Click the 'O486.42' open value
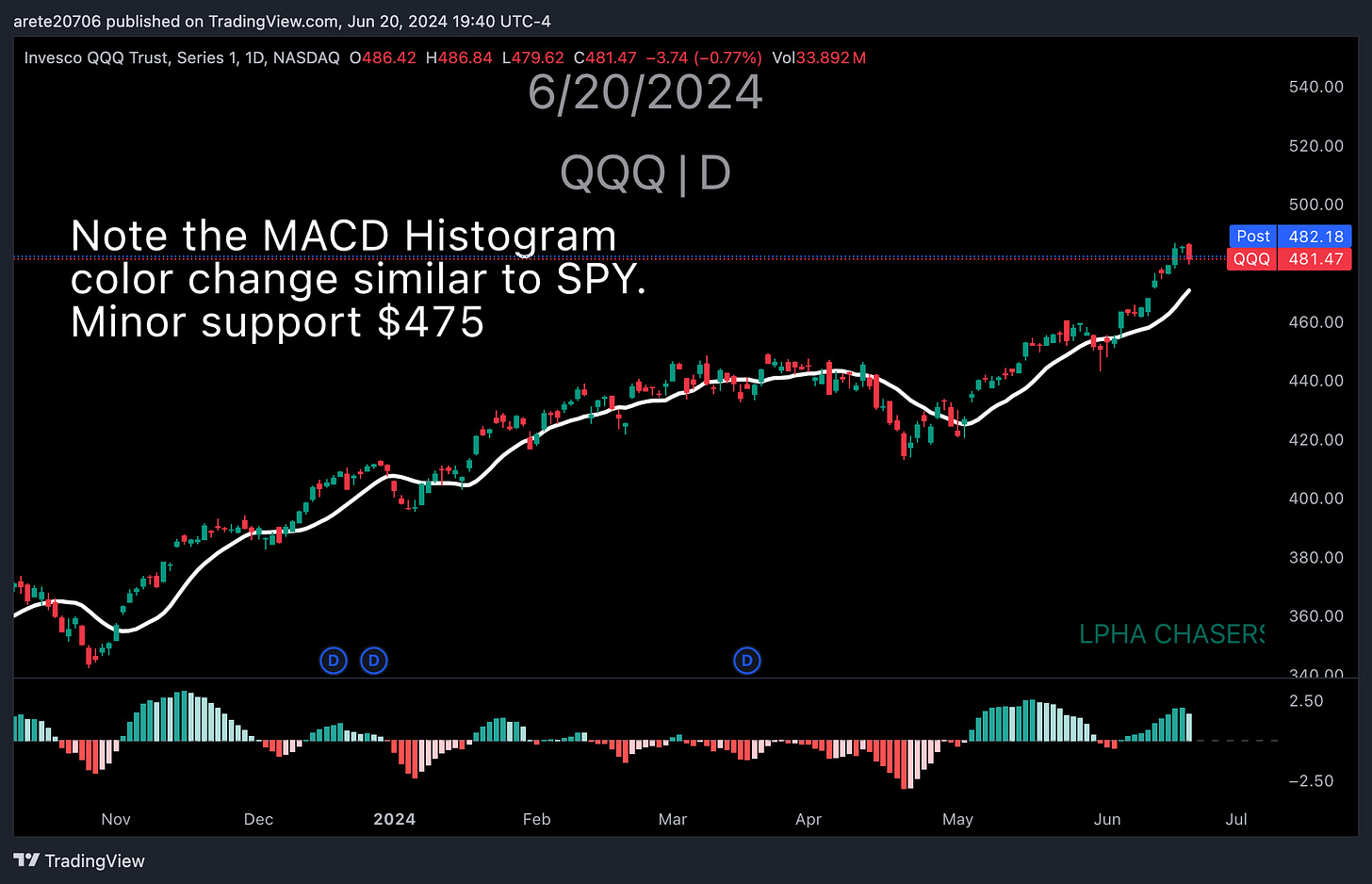The image size is (1372, 884). click(383, 57)
